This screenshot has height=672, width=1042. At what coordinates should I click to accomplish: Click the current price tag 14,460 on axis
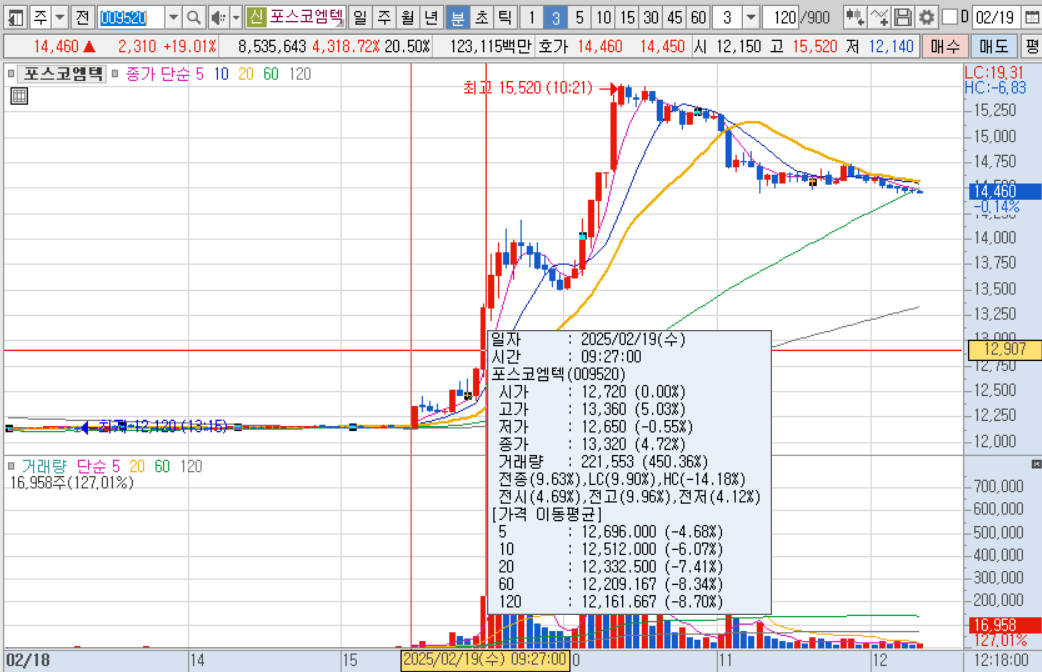click(x=1003, y=191)
